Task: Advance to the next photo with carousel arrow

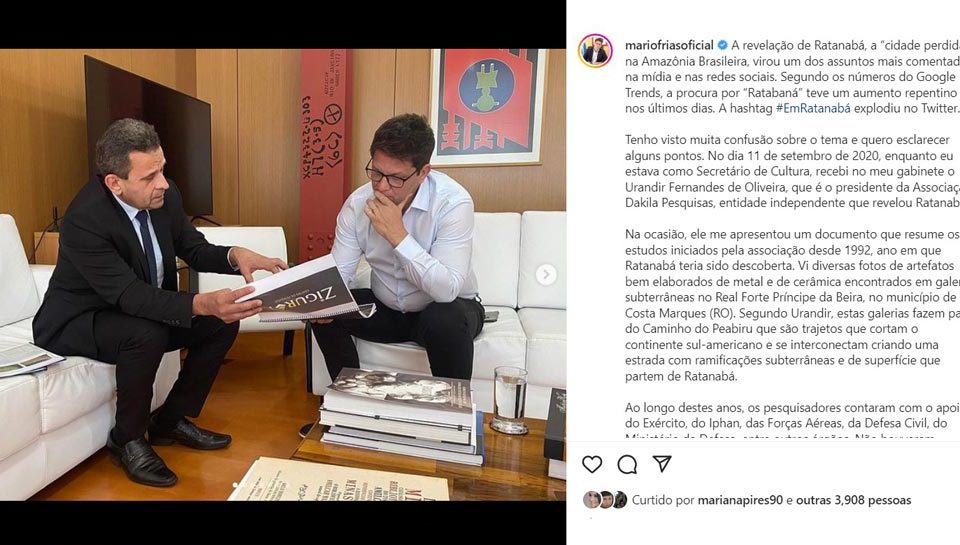Action: [546, 275]
